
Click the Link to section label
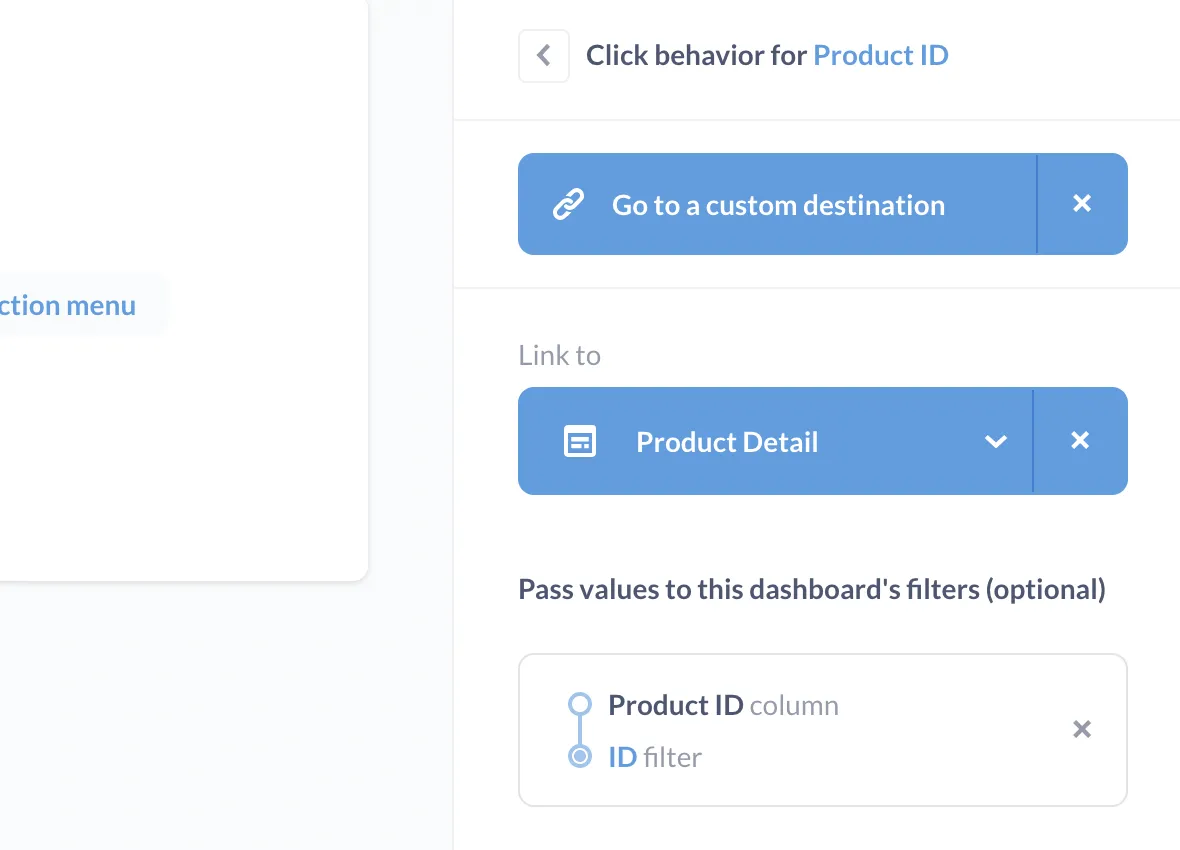(559, 355)
